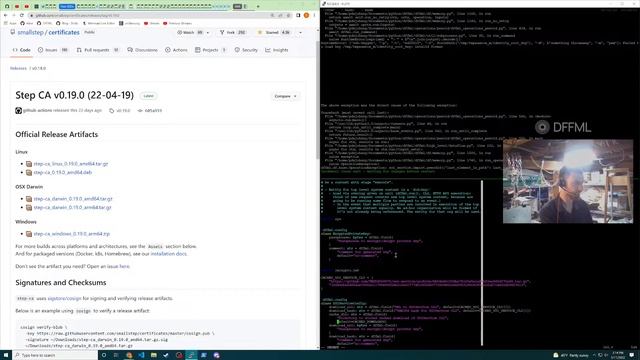Open the sigstore/cosign link

[64, 298]
